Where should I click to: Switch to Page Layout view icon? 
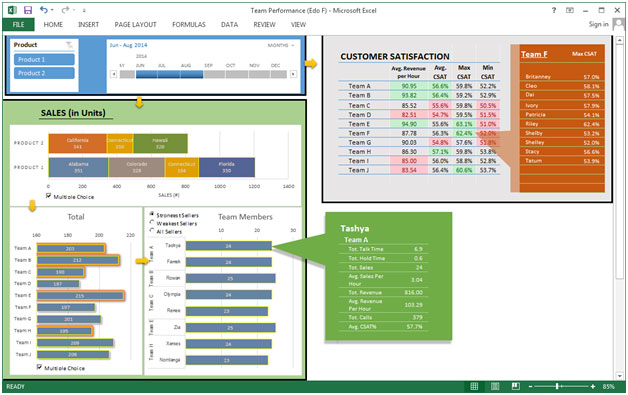[495, 386]
